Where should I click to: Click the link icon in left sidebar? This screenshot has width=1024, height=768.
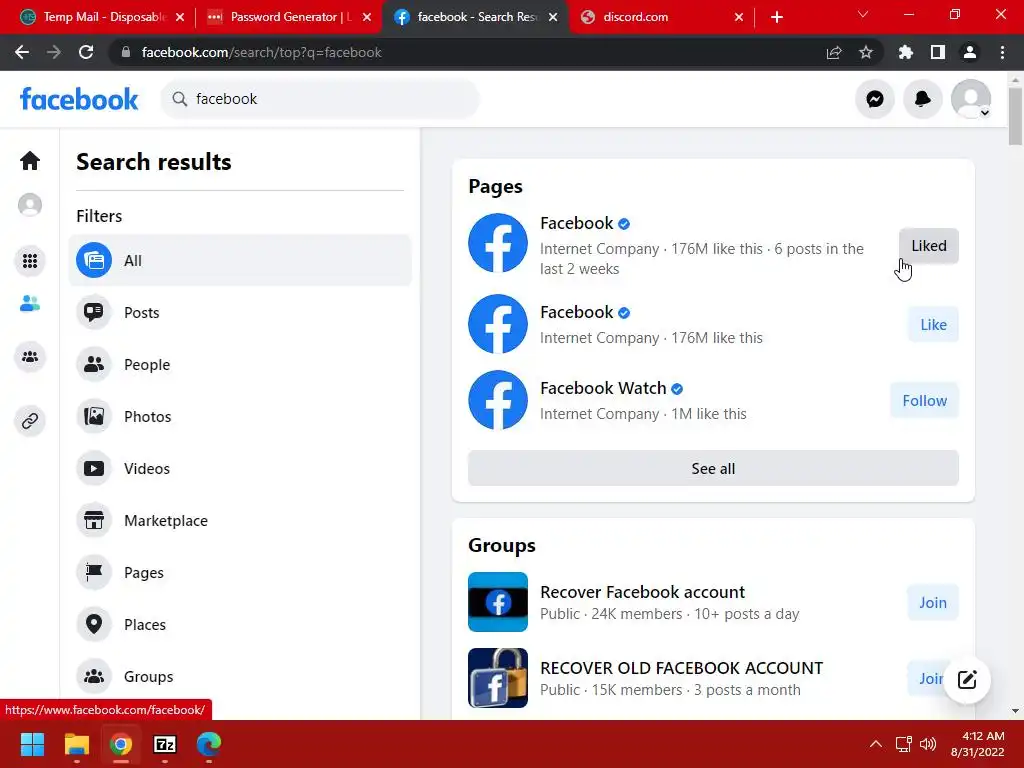(x=30, y=421)
